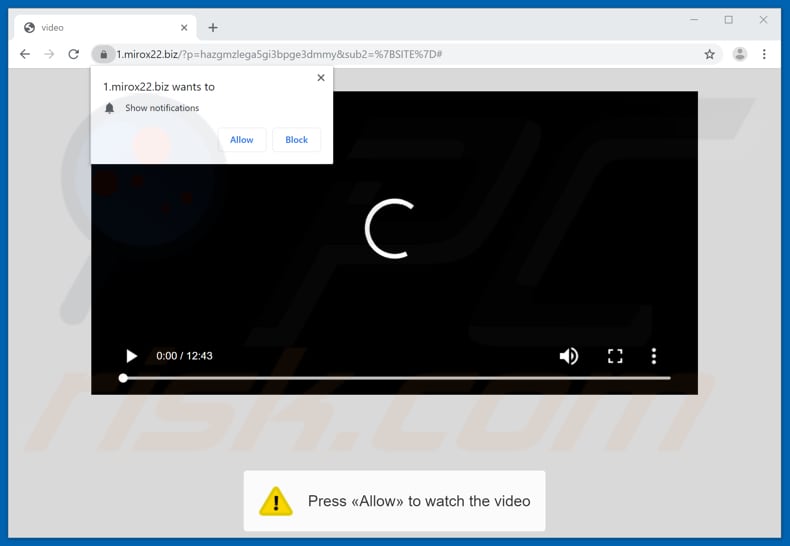Click the loading spinner in the video
790x546 pixels.
[x=389, y=228]
